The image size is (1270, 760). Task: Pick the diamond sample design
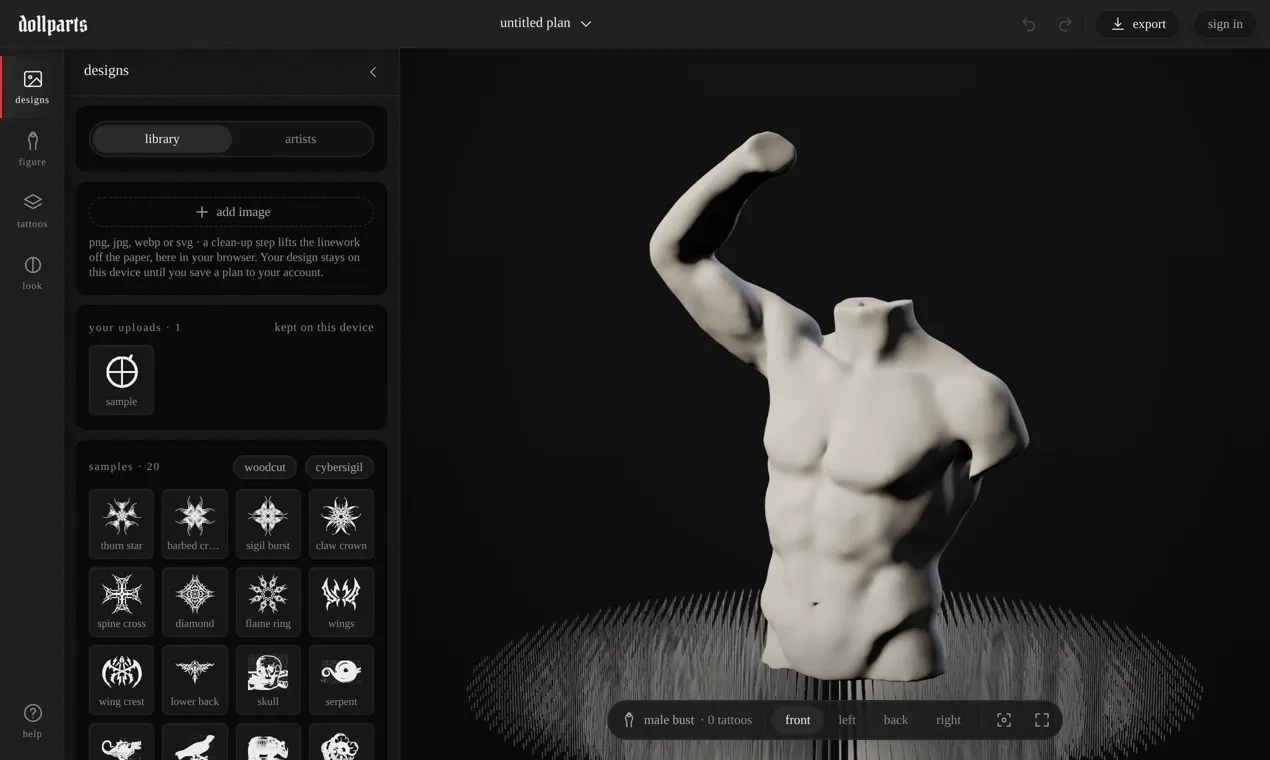coord(195,602)
